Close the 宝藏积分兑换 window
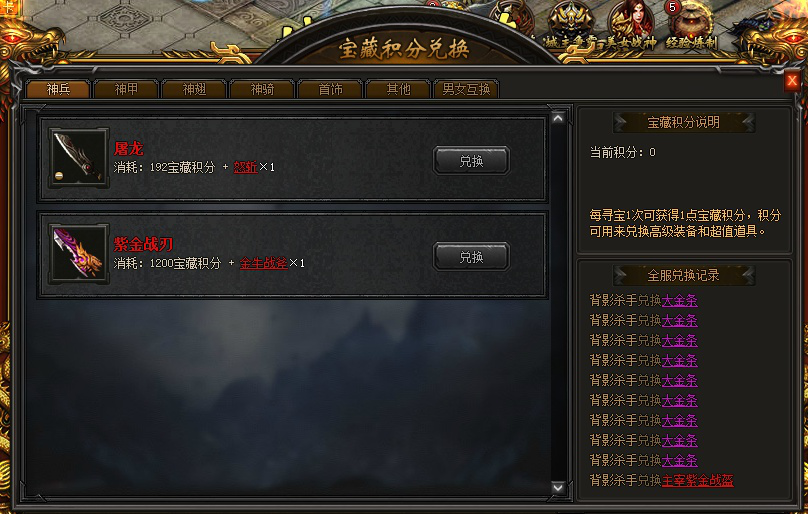808x514 pixels. tap(792, 81)
